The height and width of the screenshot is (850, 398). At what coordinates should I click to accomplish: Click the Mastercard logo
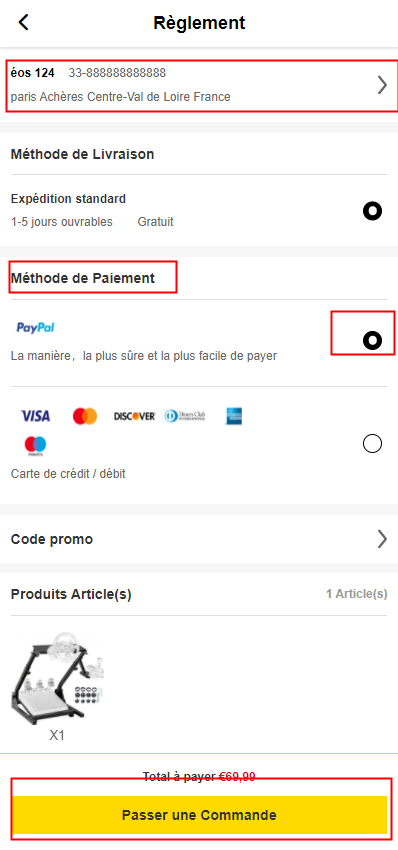click(x=85, y=416)
